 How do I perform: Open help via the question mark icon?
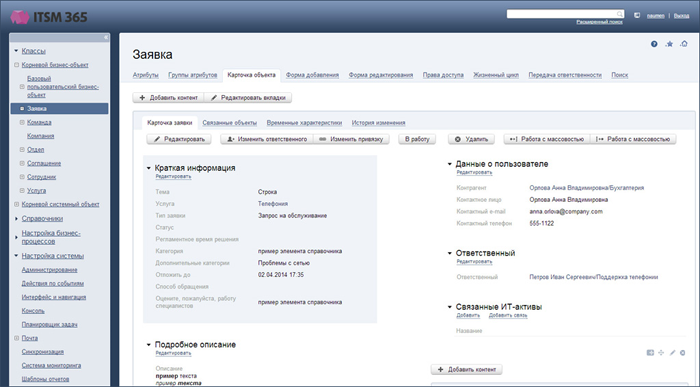pyautogui.click(x=654, y=44)
